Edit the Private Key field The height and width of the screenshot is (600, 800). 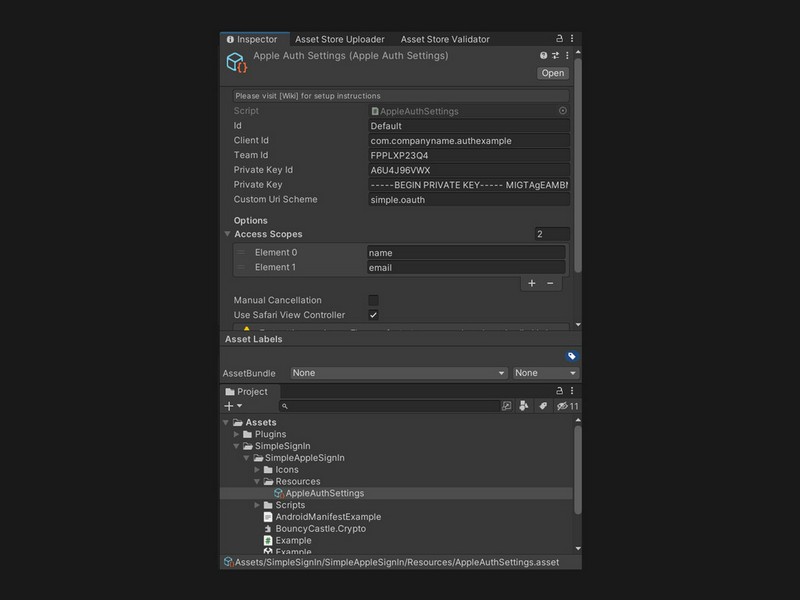(x=468, y=185)
